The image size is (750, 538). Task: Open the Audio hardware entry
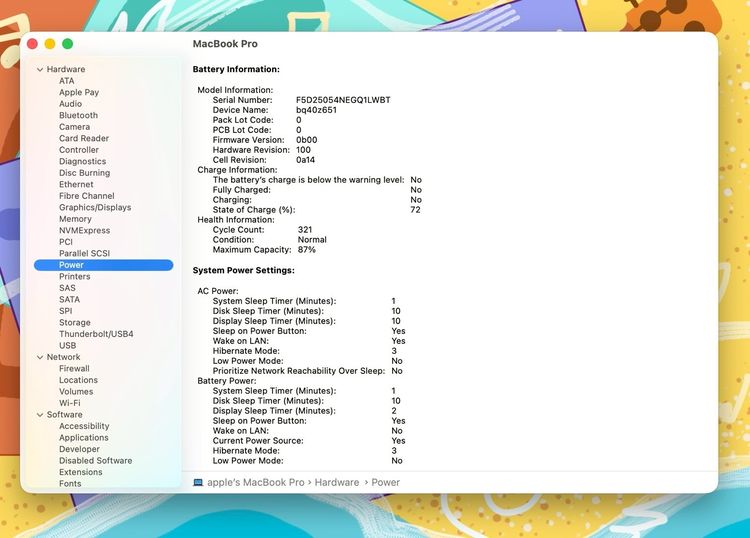[x=70, y=104]
